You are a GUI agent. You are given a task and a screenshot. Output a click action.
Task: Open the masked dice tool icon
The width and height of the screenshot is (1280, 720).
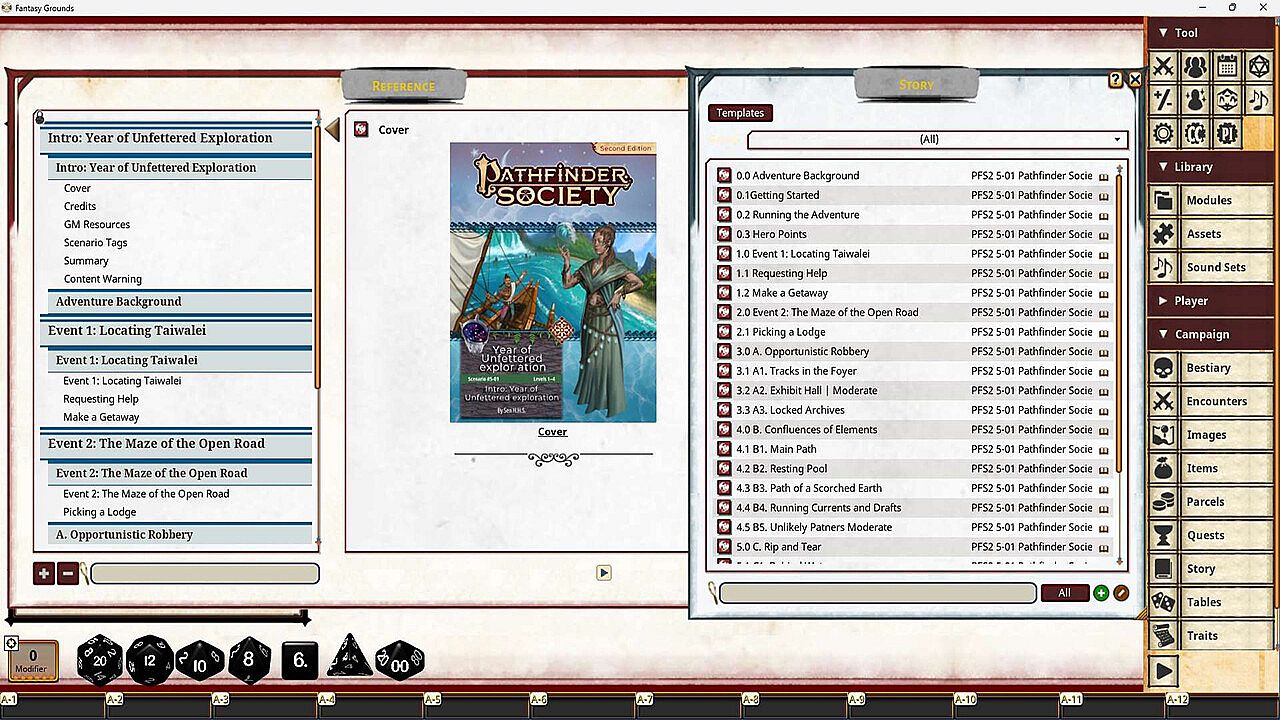(x=1227, y=100)
